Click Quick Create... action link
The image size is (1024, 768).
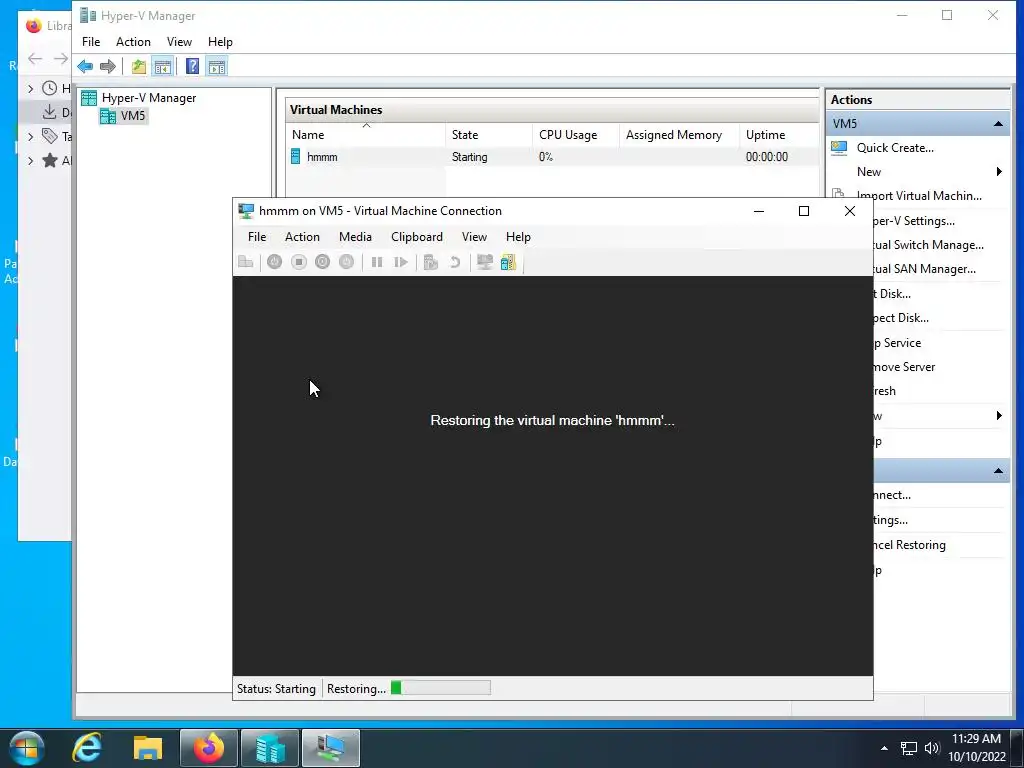tap(895, 148)
